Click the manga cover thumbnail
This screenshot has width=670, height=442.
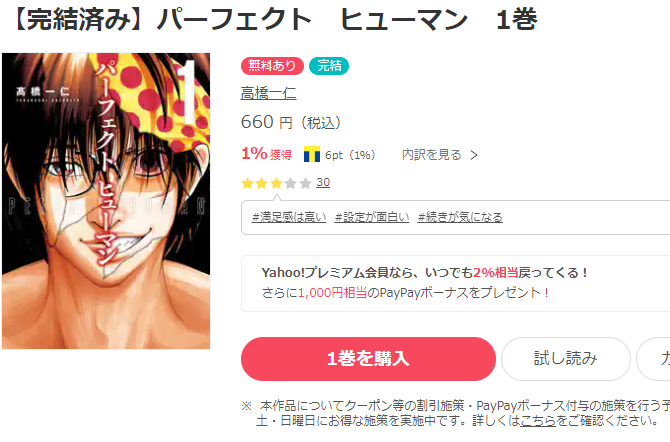tap(106, 201)
